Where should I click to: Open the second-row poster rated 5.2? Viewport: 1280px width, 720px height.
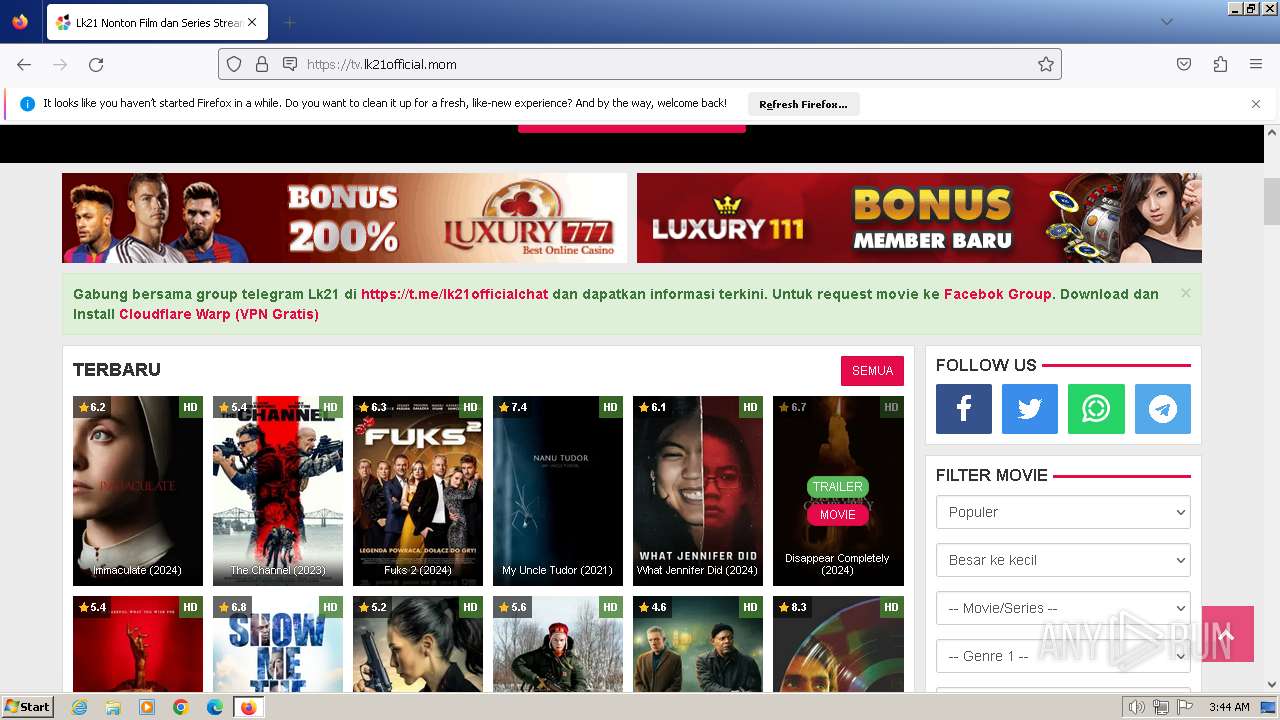coord(418,644)
